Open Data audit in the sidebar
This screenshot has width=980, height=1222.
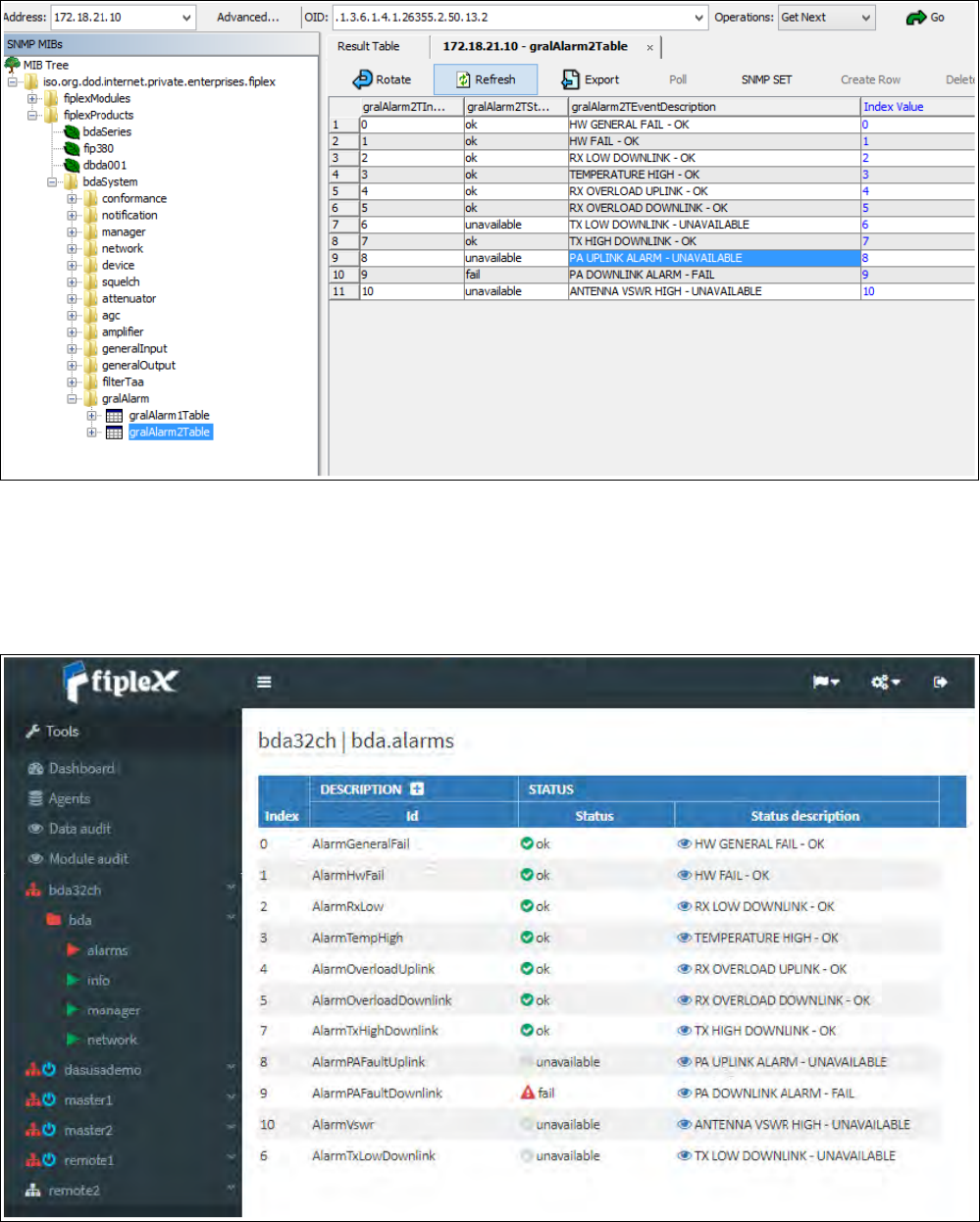(x=70, y=829)
